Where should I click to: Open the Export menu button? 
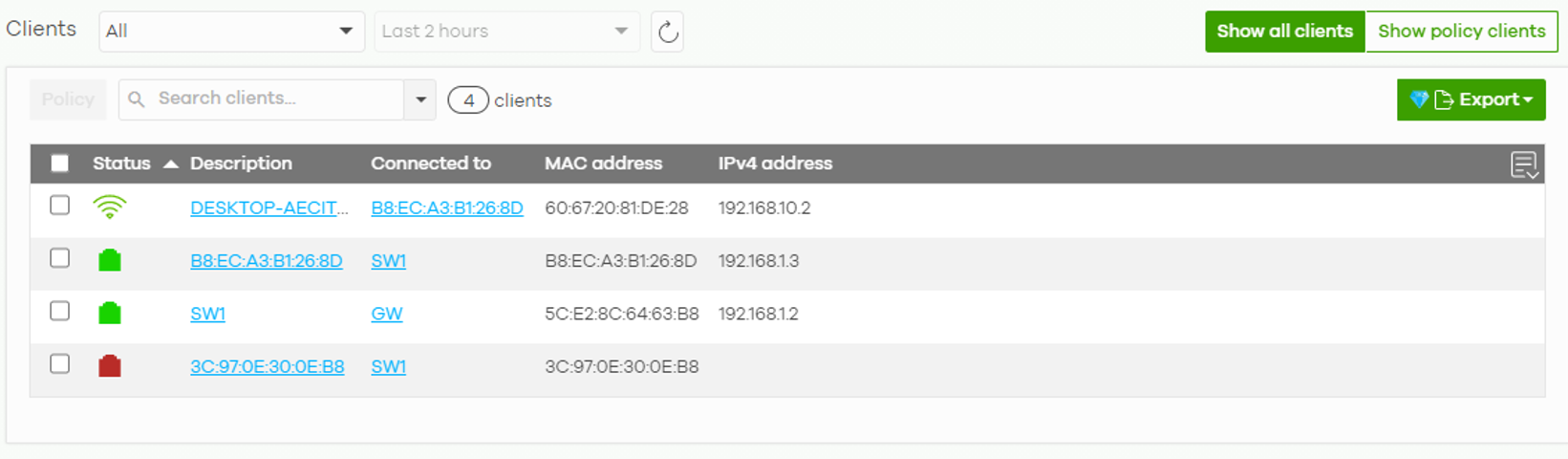[x=1471, y=99]
